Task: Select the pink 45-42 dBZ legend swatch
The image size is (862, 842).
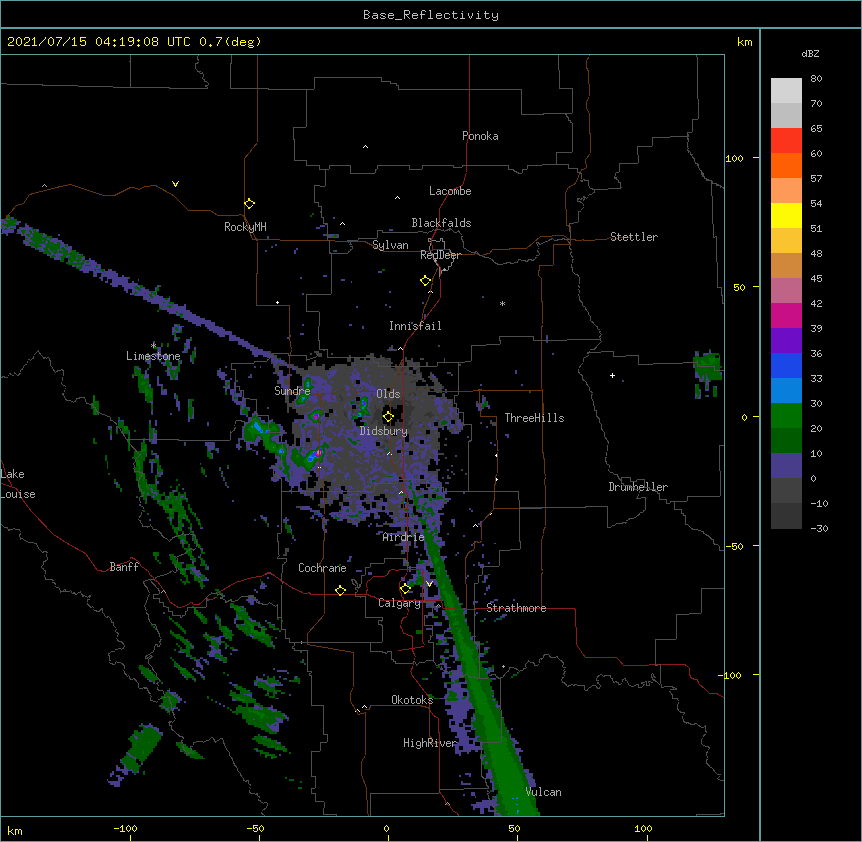Action: click(x=786, y=291)
